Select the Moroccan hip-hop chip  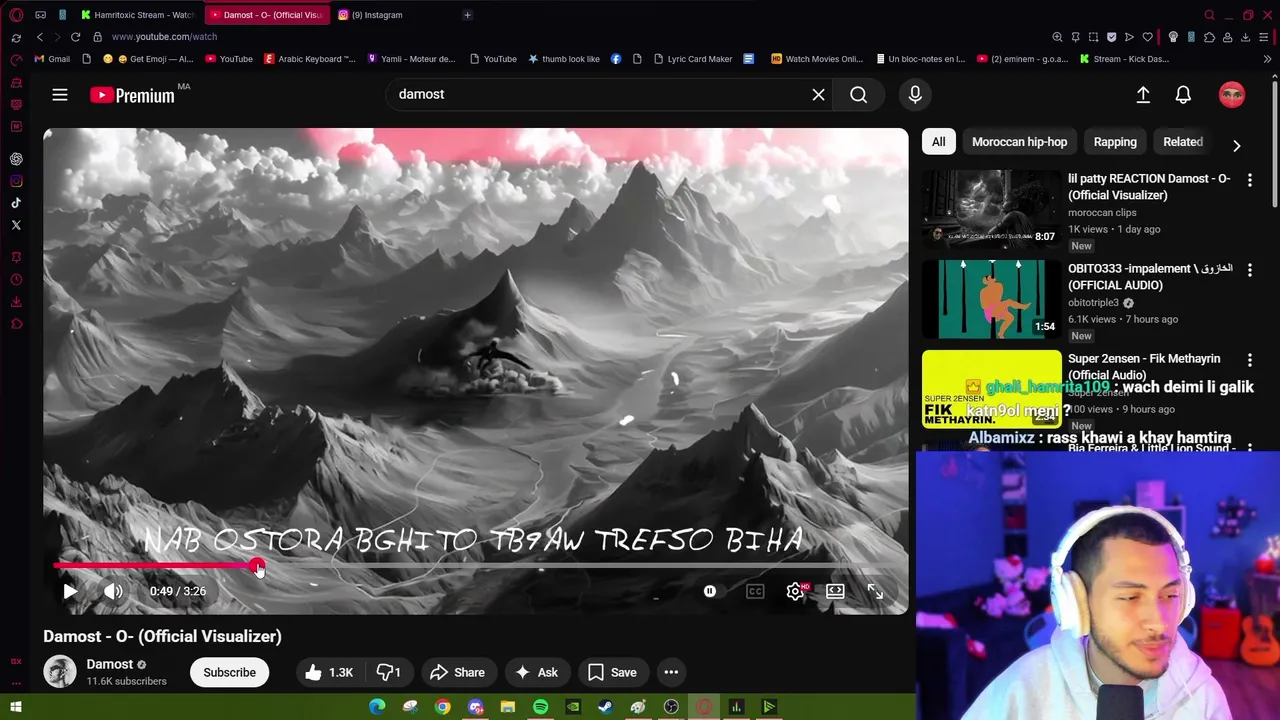click(1019, 142)
